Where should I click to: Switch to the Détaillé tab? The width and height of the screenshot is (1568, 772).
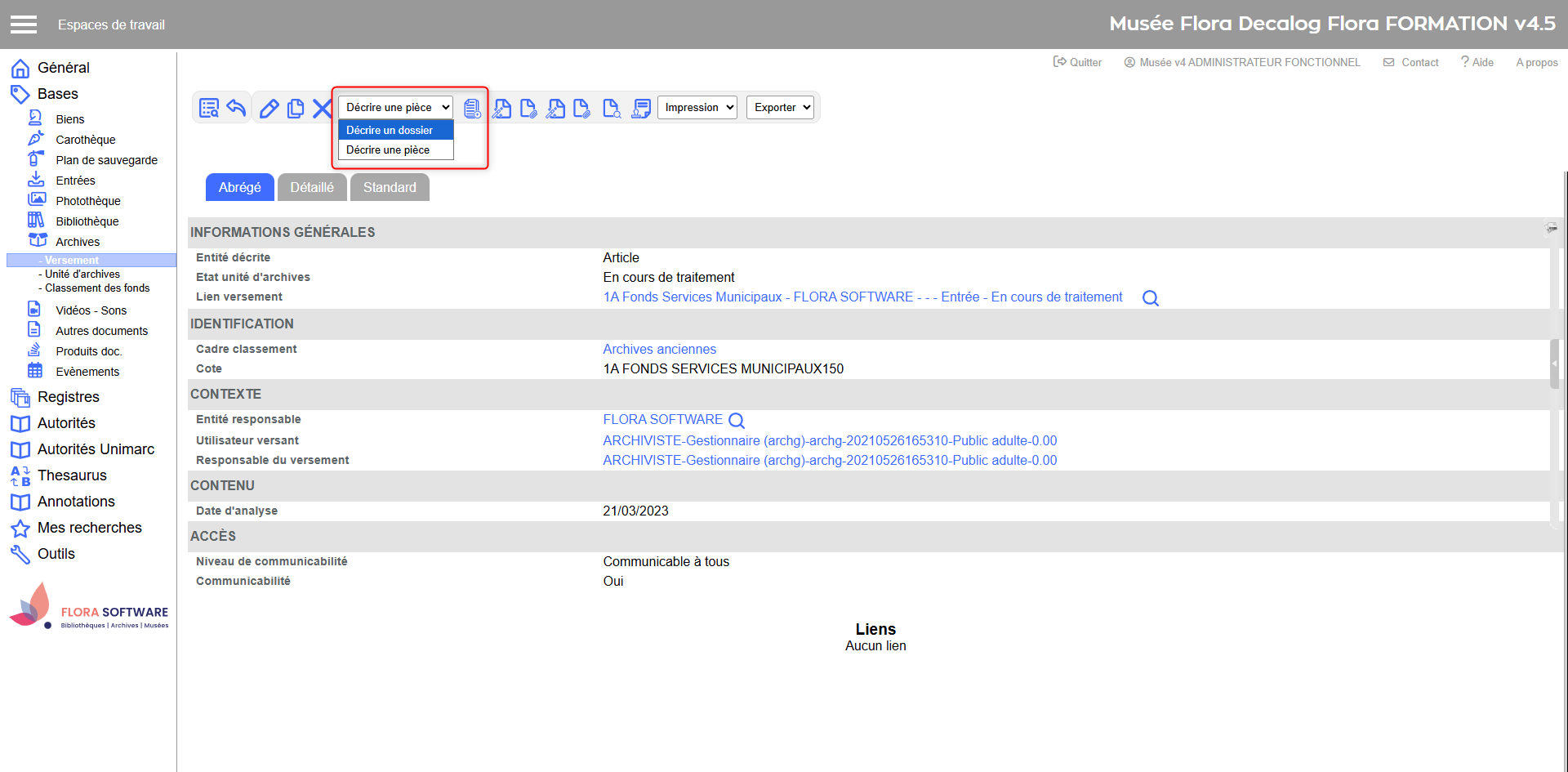tap(312, 188)
